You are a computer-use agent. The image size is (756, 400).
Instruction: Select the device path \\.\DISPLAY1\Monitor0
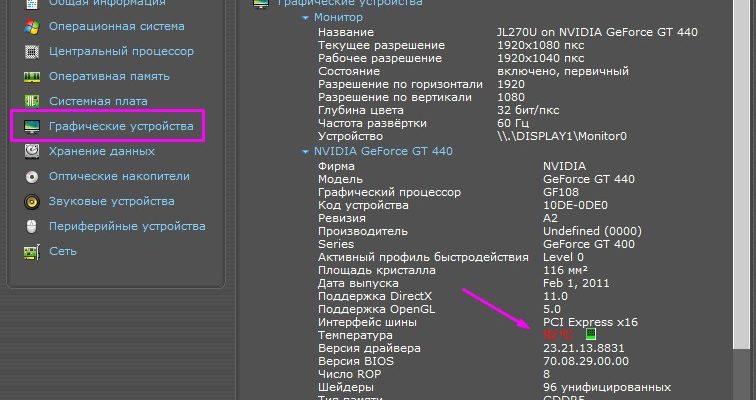(x=562, y=136)
